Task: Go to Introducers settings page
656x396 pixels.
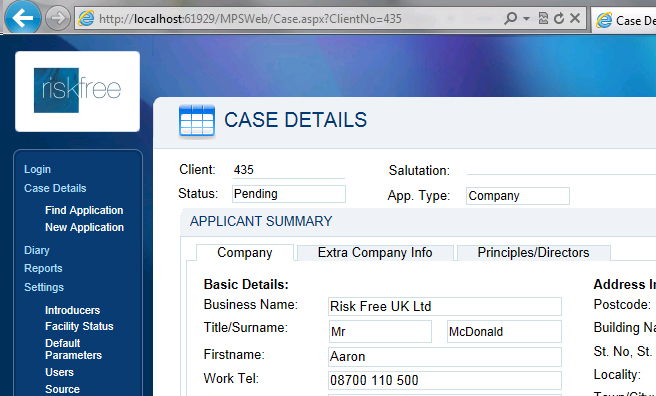Action: tap(72, 310)
